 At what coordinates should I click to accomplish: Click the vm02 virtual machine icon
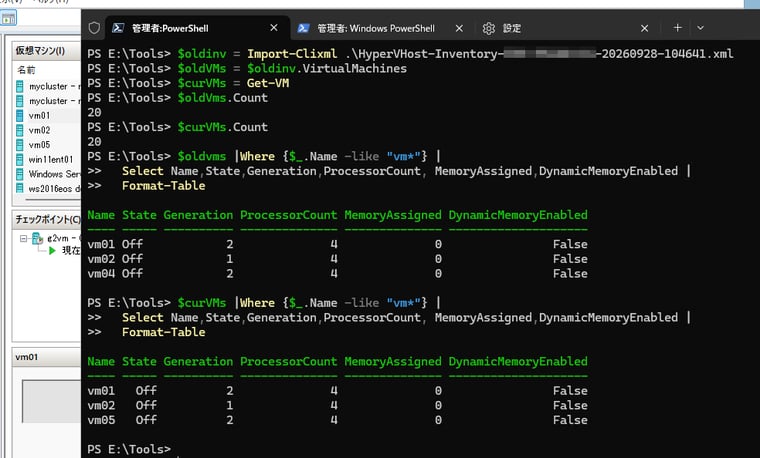[19, 130]
